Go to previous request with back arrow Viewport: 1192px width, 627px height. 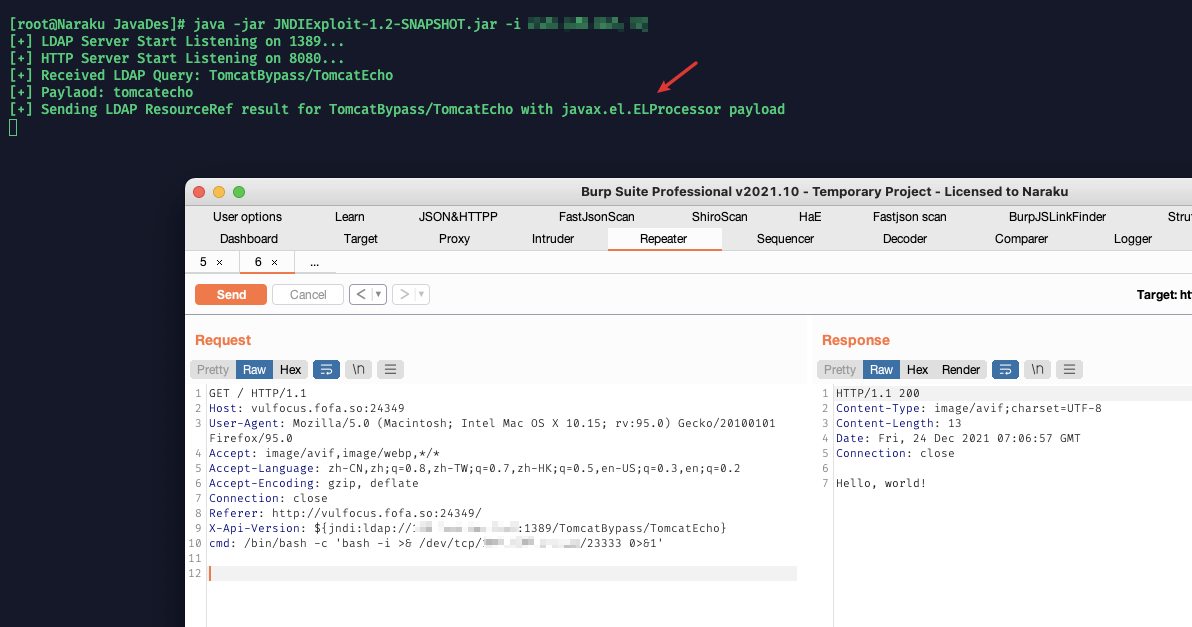[x=361, y=294]
